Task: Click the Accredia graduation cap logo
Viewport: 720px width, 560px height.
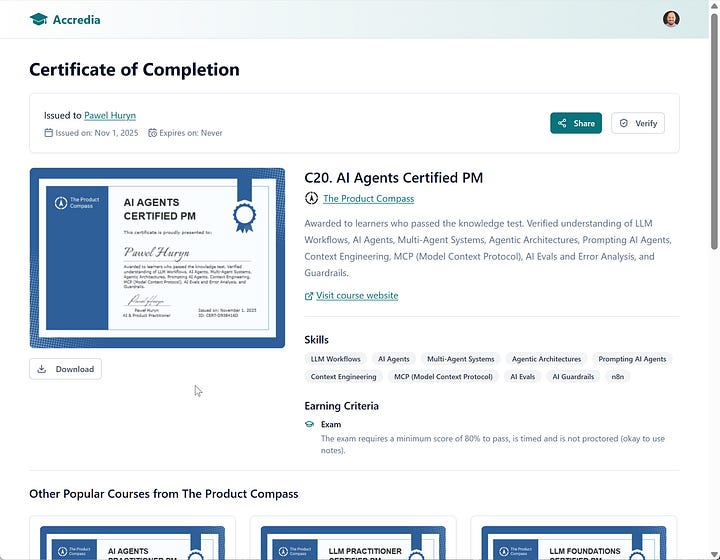Action: tap(39, 19)
